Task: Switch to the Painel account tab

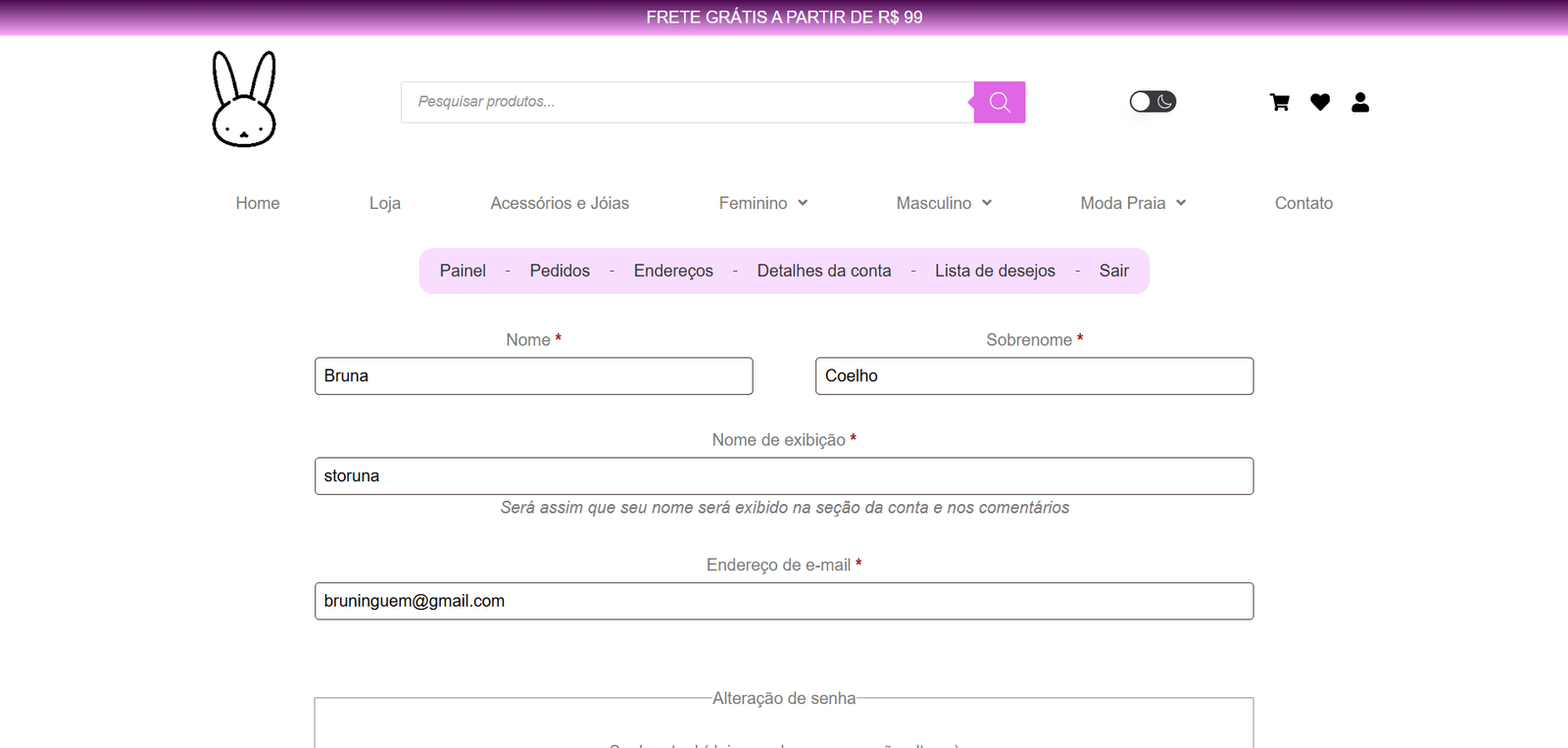Action: pos(463,271)
